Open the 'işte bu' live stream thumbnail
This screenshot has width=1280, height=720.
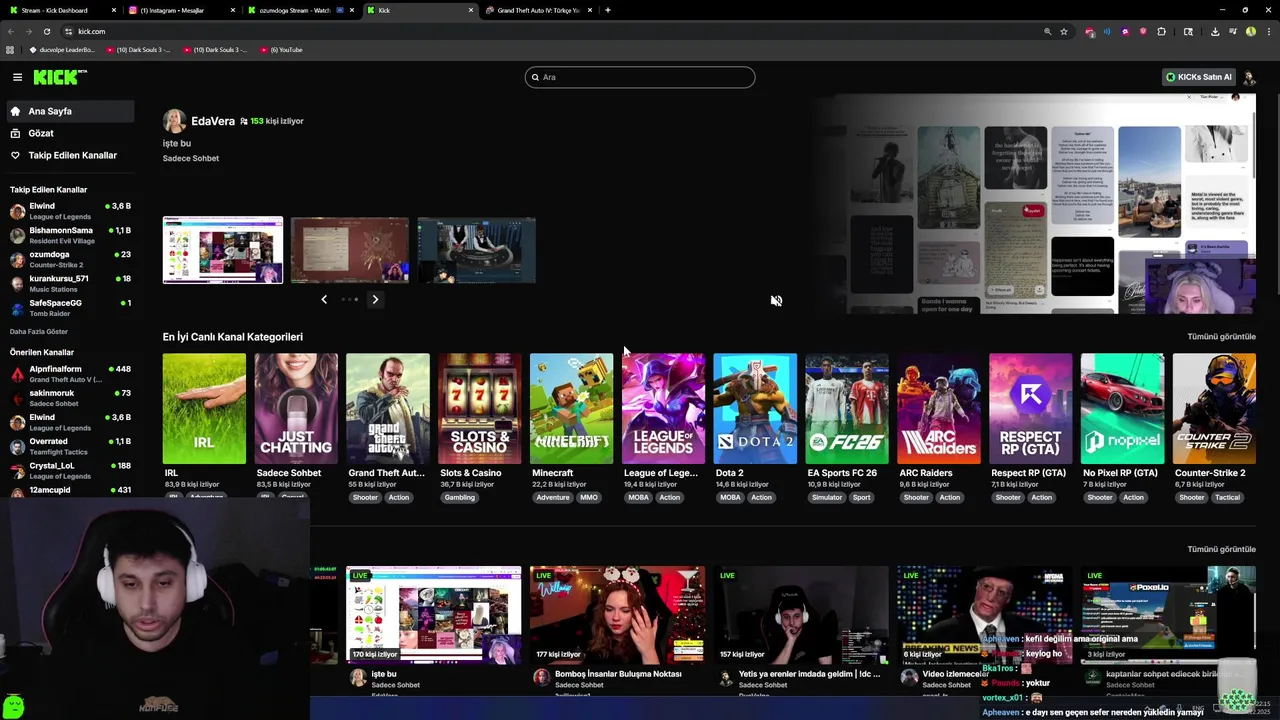tap(433, 615)
